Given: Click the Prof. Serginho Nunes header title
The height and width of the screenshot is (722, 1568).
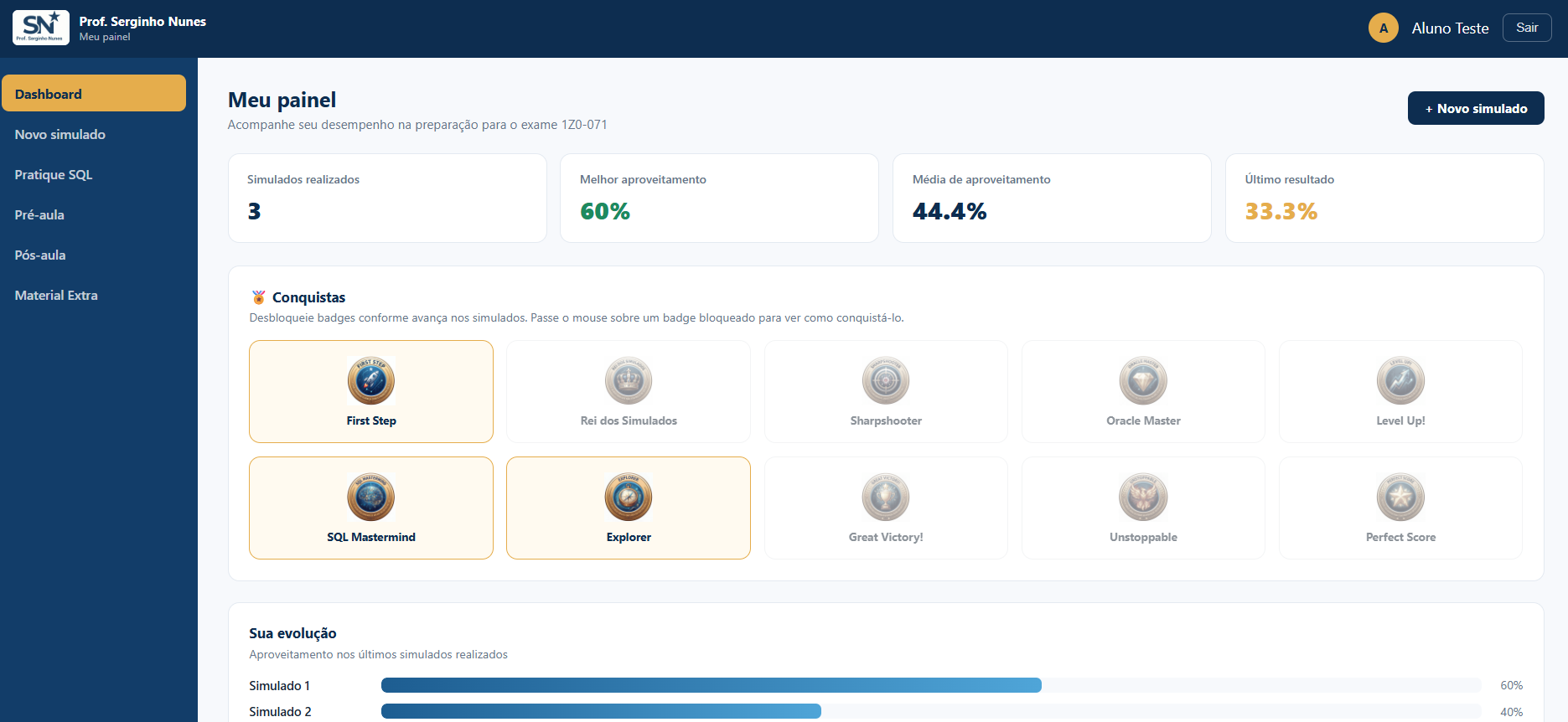Looking at the screenshot, I should tap(142, 22).
